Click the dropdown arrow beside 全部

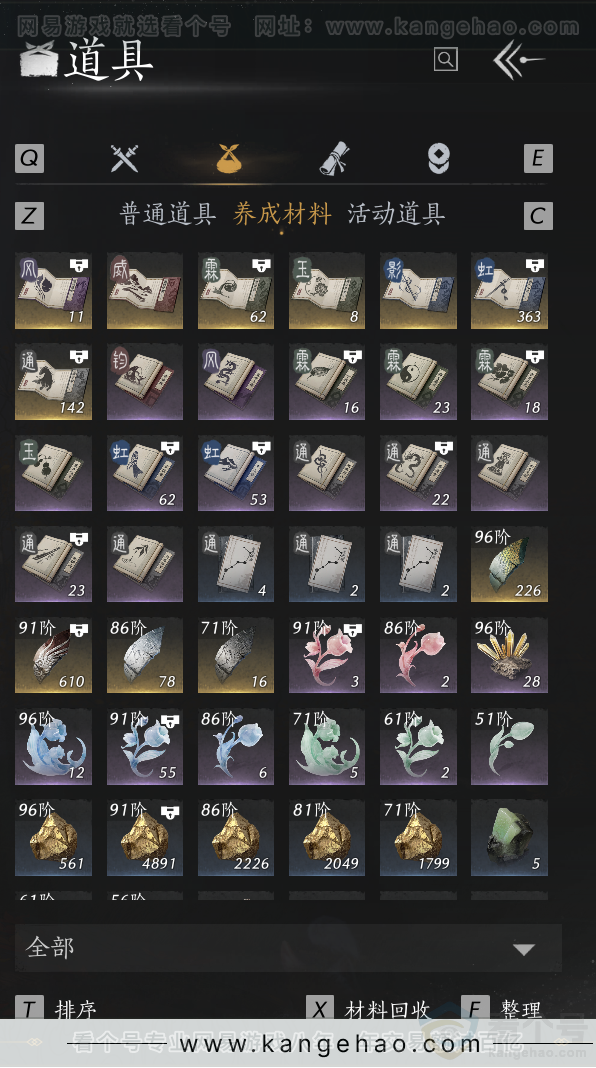[523, 949]
